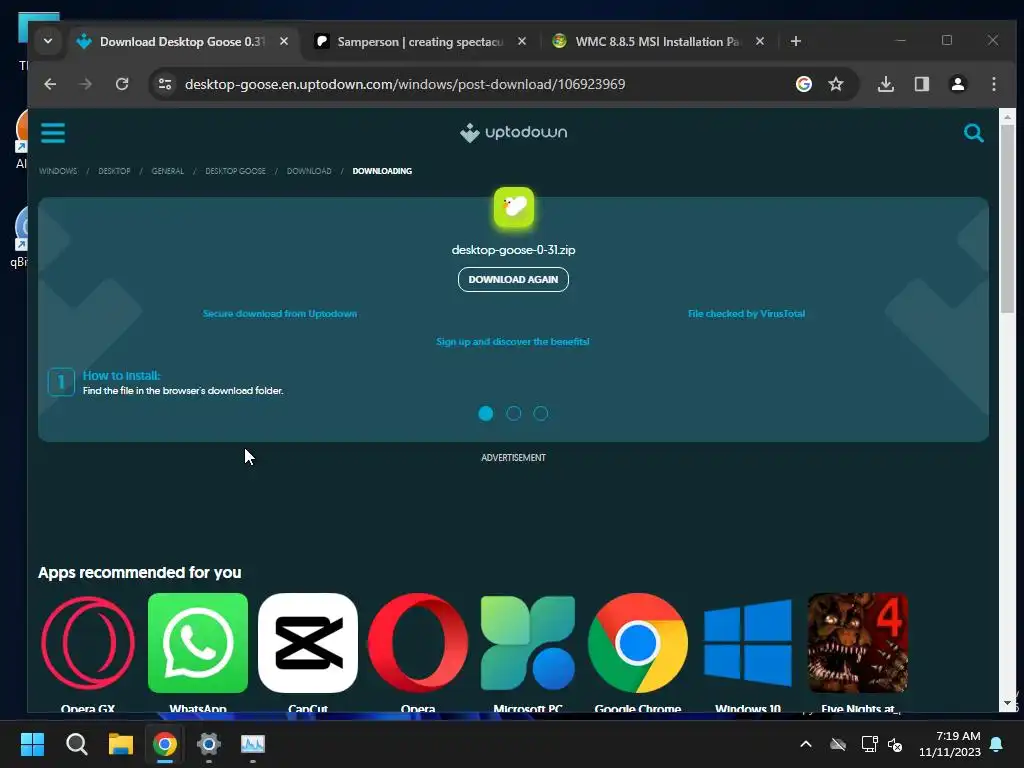Close the Download Desktop Goose tab
This screenshot has width=1024, height=768.
click(284, 41)
